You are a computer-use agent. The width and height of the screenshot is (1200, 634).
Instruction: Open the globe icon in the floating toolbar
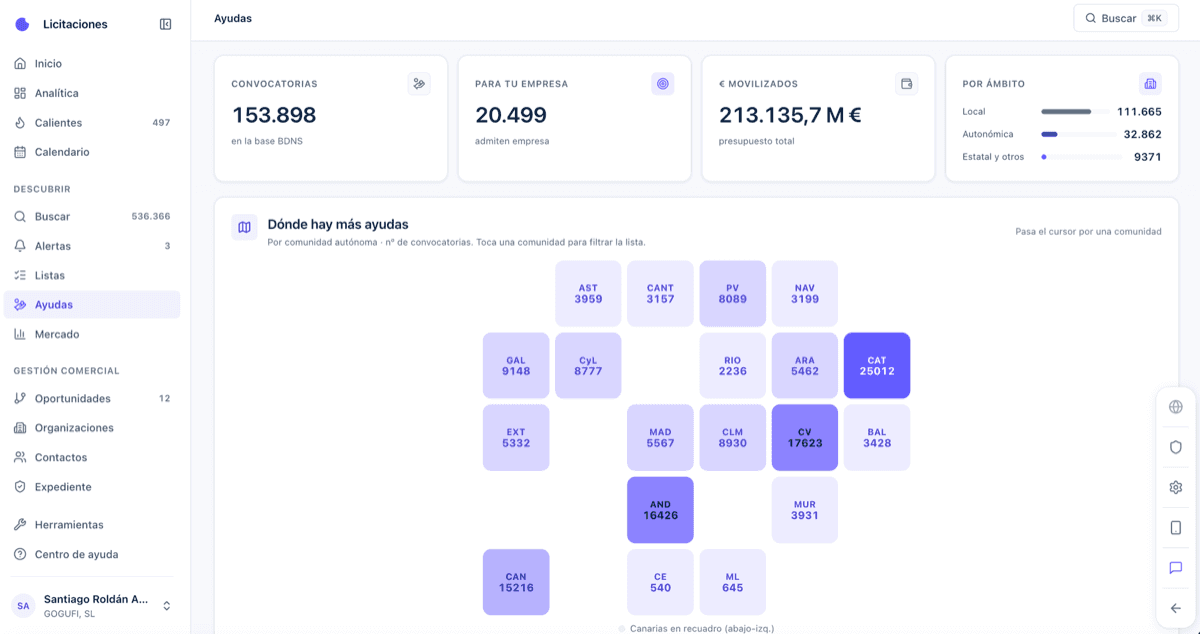point(1176,407)
